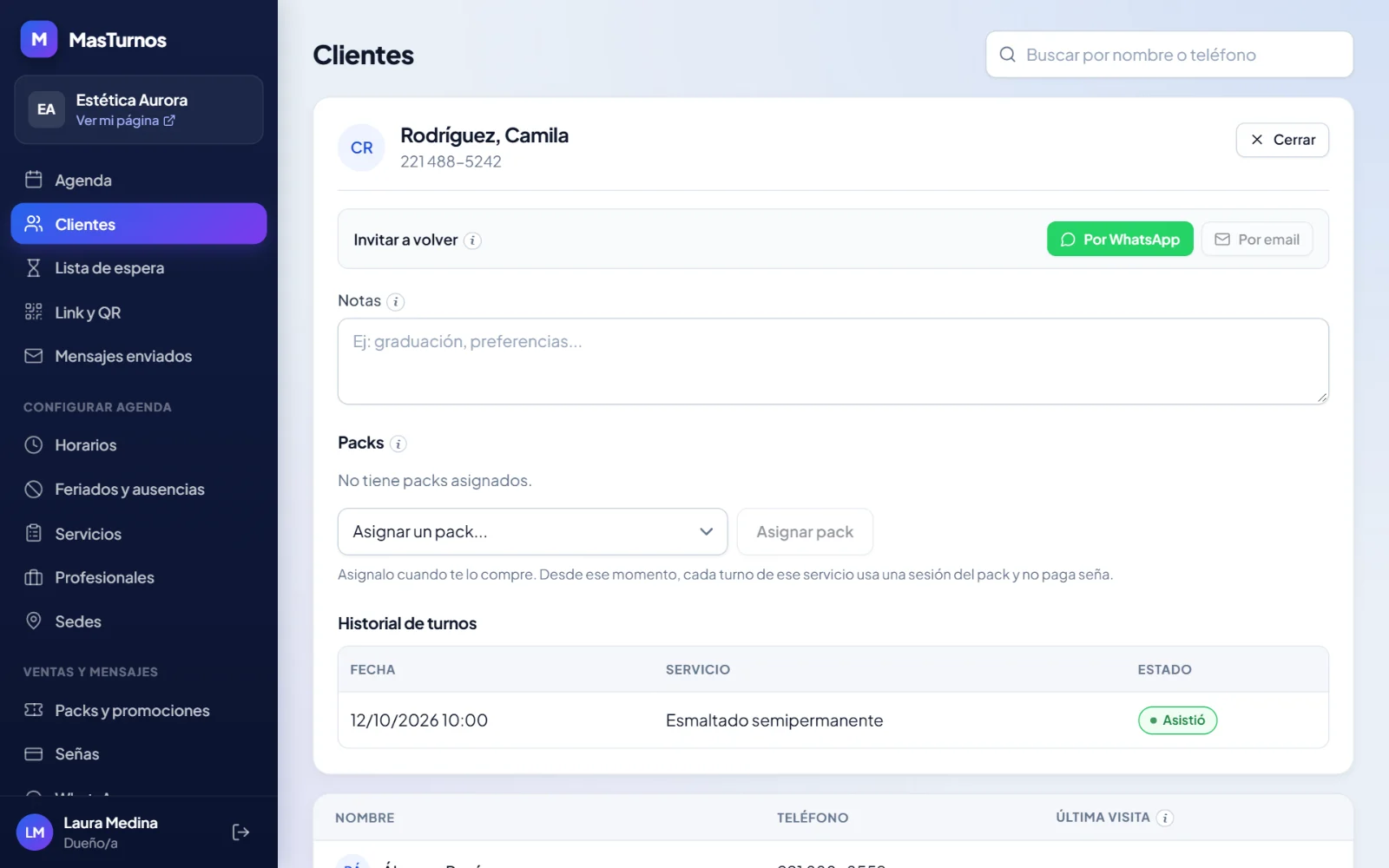
Task: Open Feriados y ausencias
Action: tap(139, 490)
